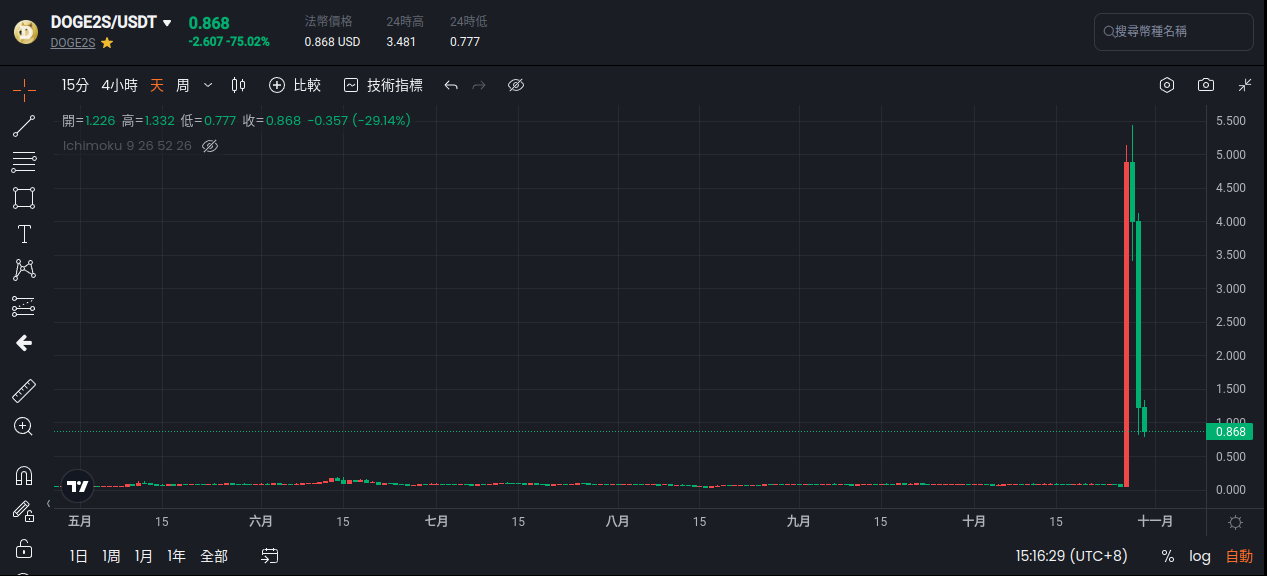Open technical indicators (技術指標)
1267x576 pixels.
(x=383, y=85)
